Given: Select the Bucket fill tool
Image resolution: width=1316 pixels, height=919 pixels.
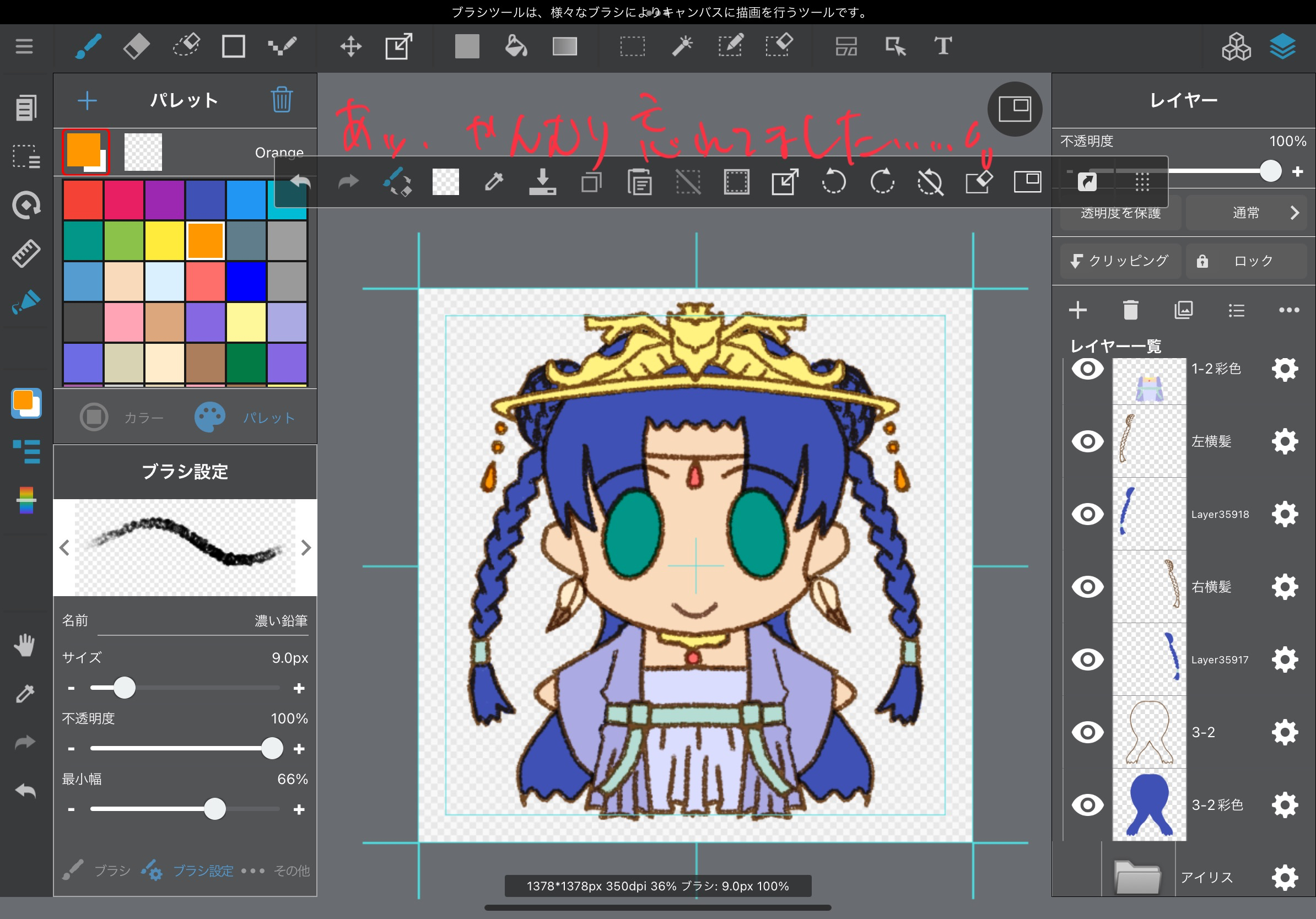Looking at the screenshot, I should (x=515, y=46).
